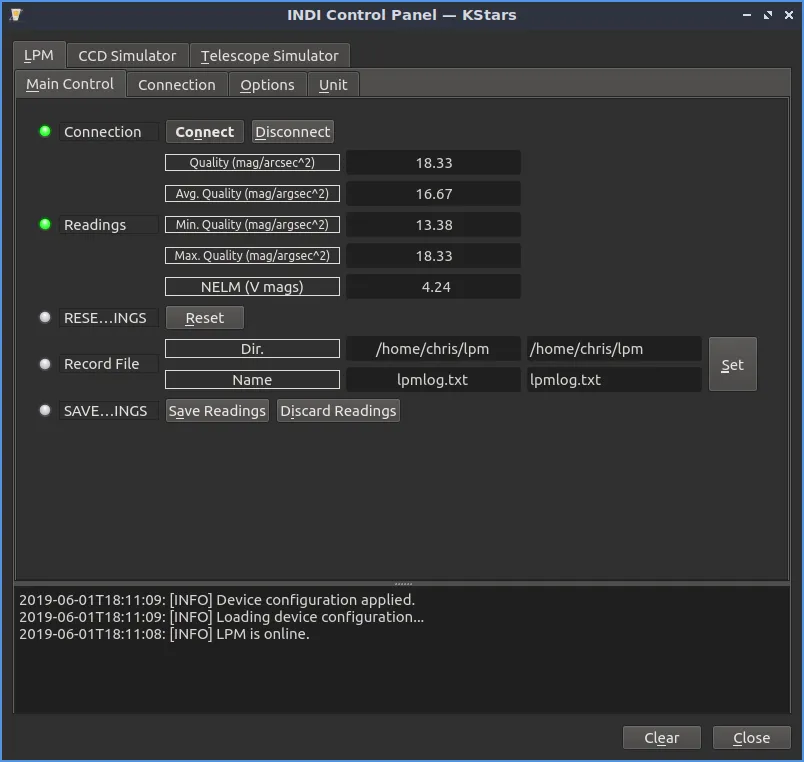Click the "Avg. Quality (mag/argsec^2)" label
This screenshot has width=804, height=762.
point(252,194)
